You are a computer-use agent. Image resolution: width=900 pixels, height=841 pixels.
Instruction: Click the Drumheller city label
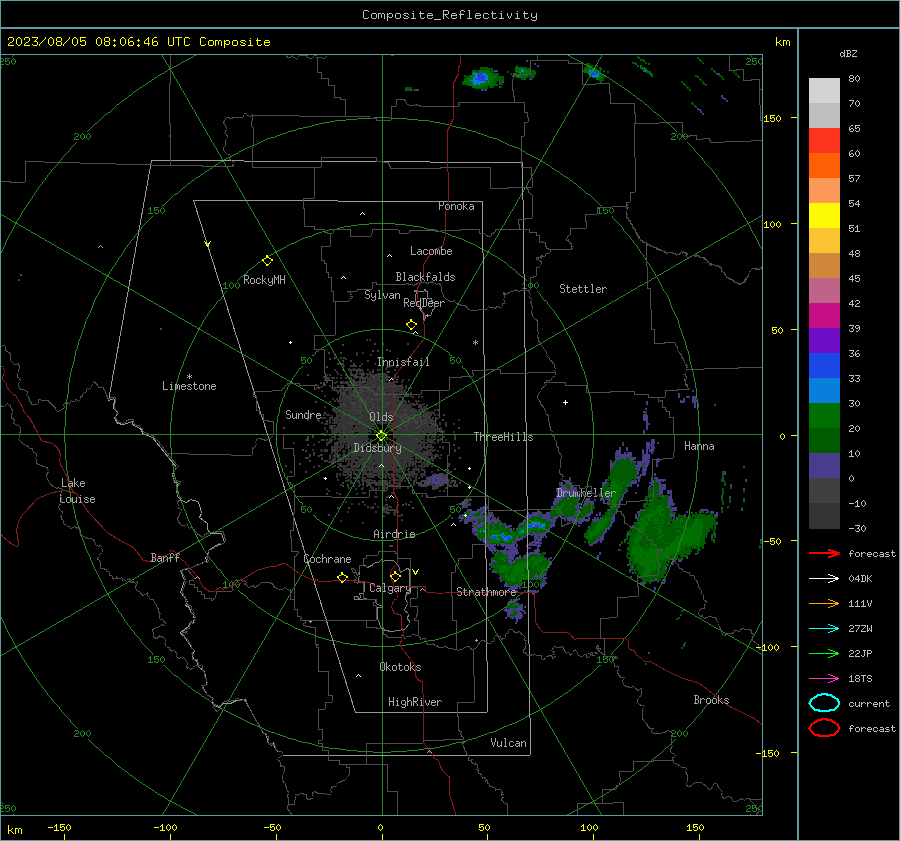coord(586,493)
